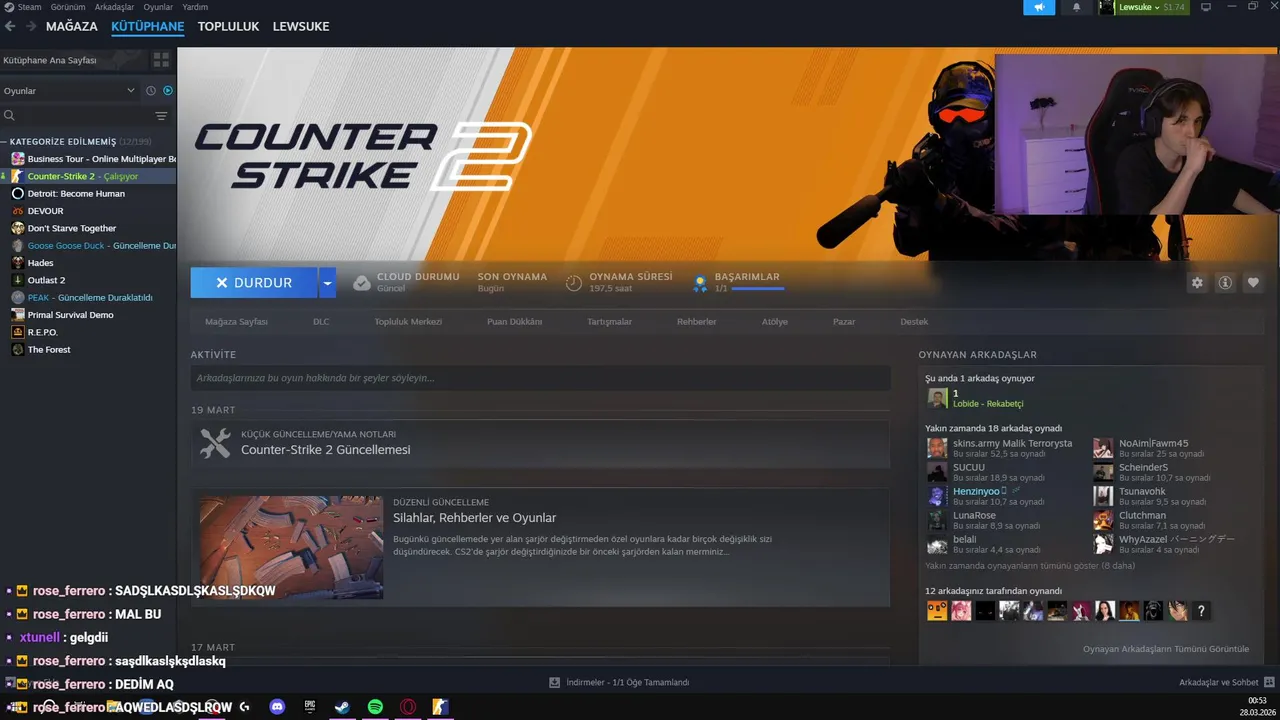
Task: Open the DLC link
Action: [321, 322]
